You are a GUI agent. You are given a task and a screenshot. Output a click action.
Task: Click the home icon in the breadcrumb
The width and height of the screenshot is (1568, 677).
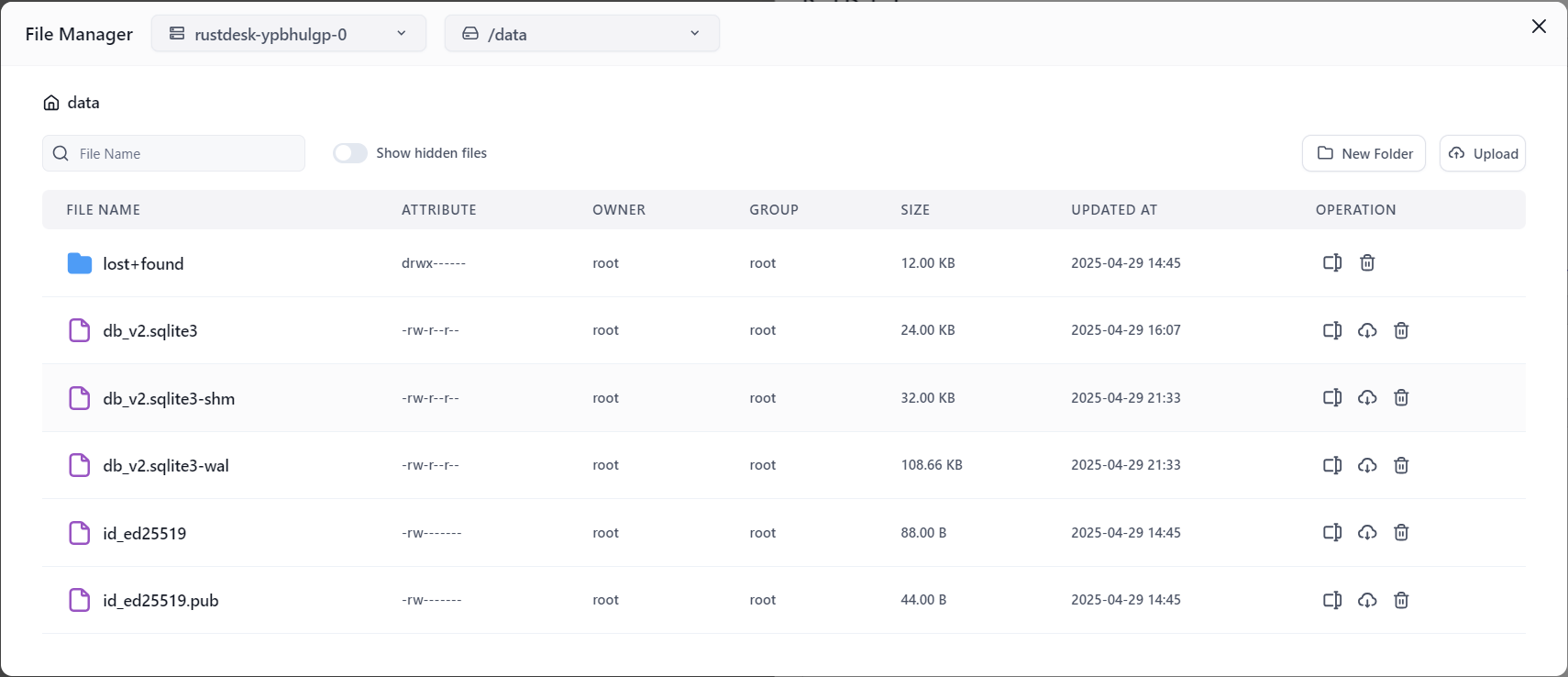(51, 103)
